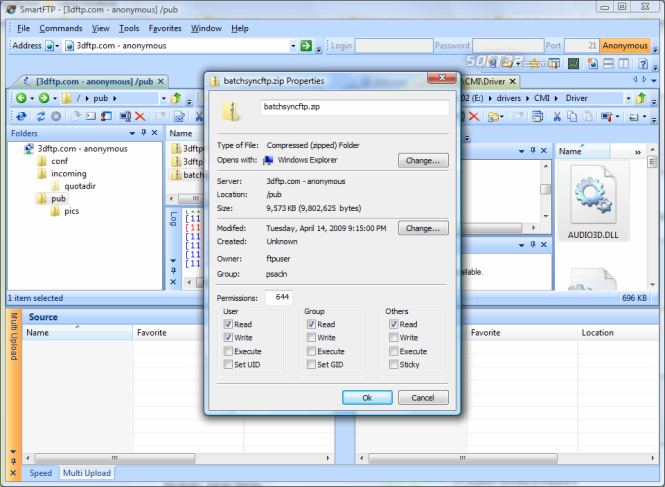This screenshot has height=487, width=665.
Task: Show more columns via » chevron
Action: coord(637,152)
